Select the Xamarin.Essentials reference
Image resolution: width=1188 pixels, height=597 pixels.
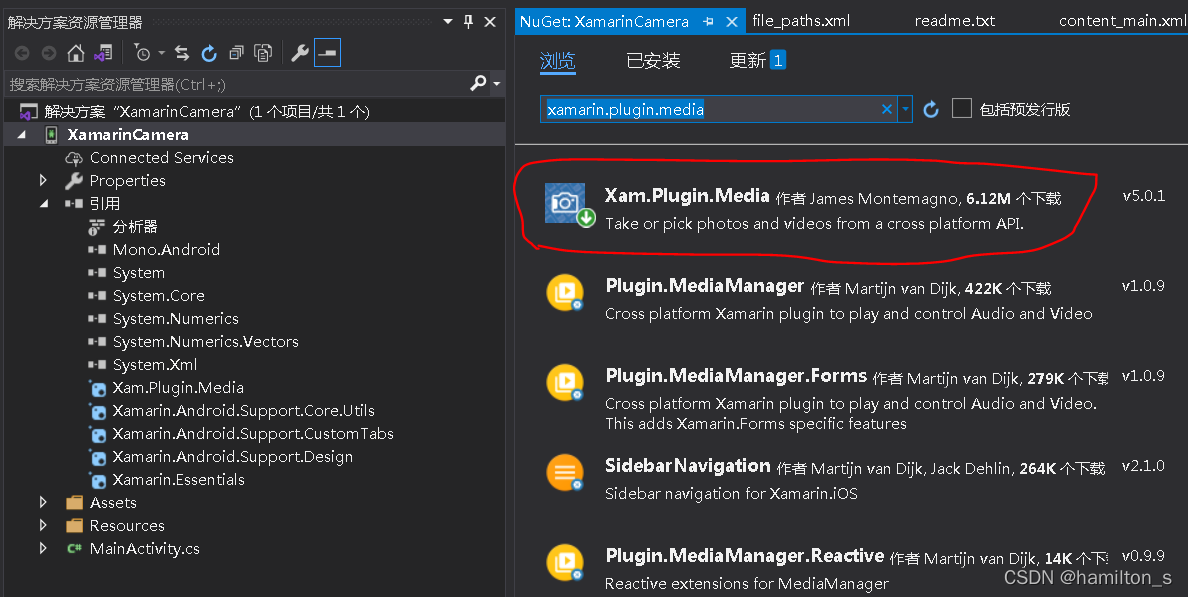[178, 480]
